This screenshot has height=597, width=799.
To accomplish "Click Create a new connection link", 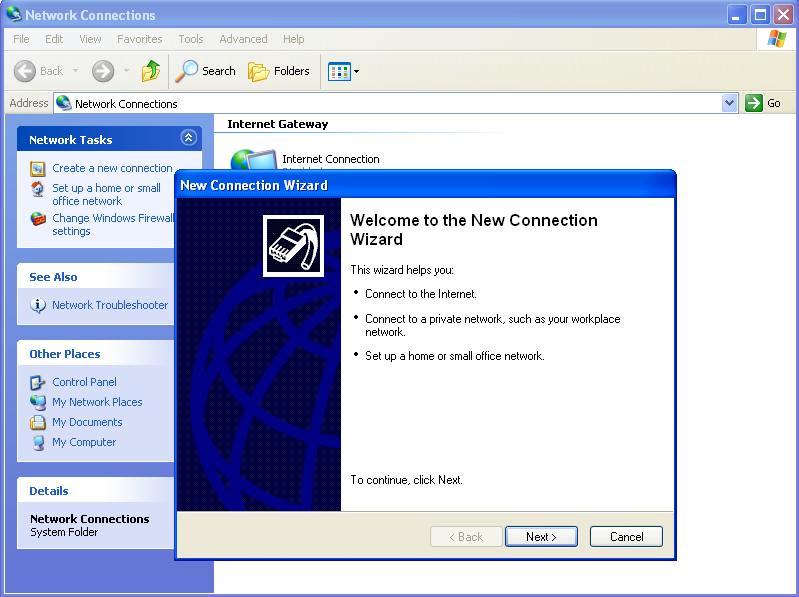I will pyautogui.click(x=112, y=168).
